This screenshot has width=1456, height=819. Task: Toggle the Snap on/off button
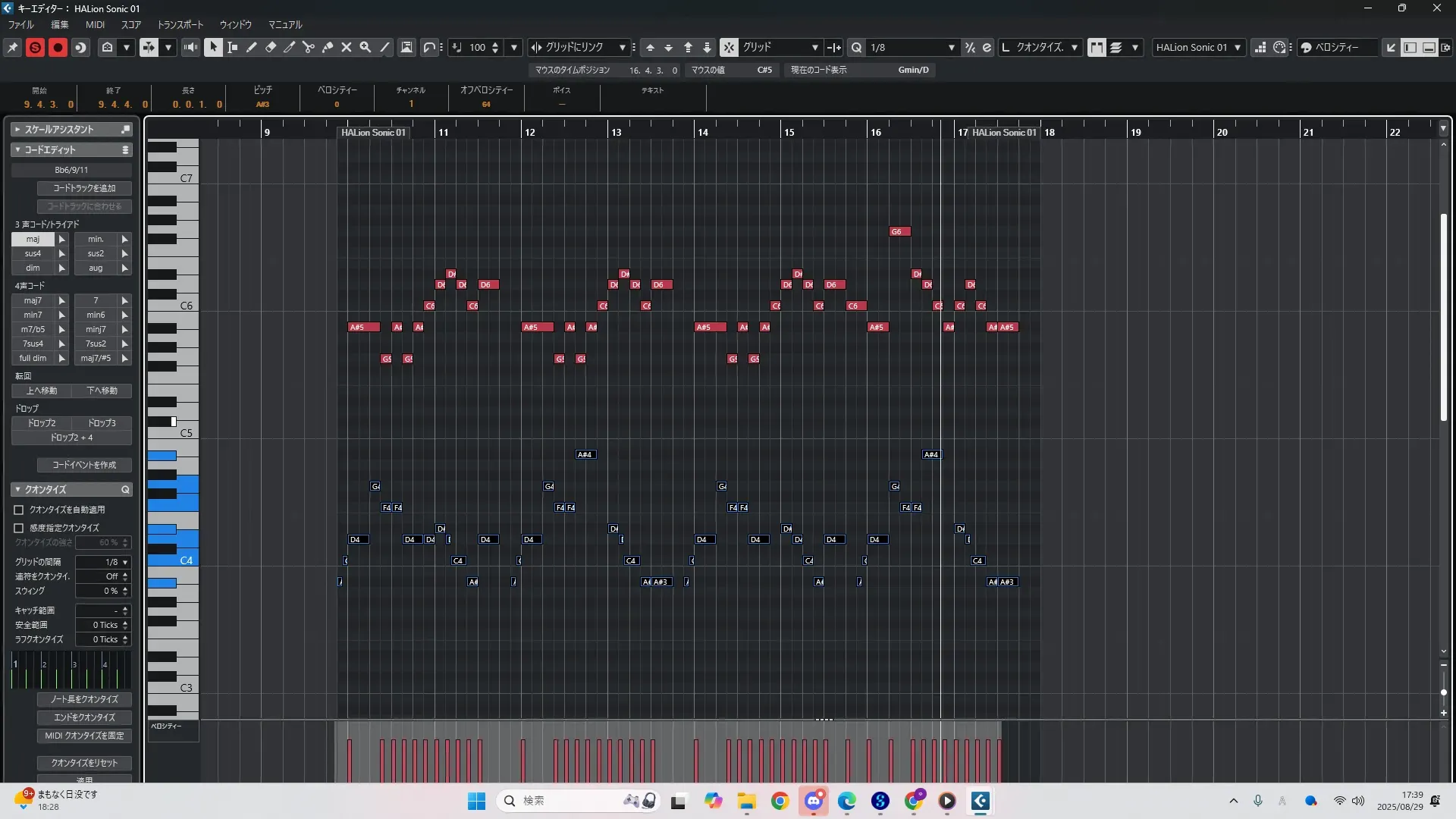click(728, 47)
